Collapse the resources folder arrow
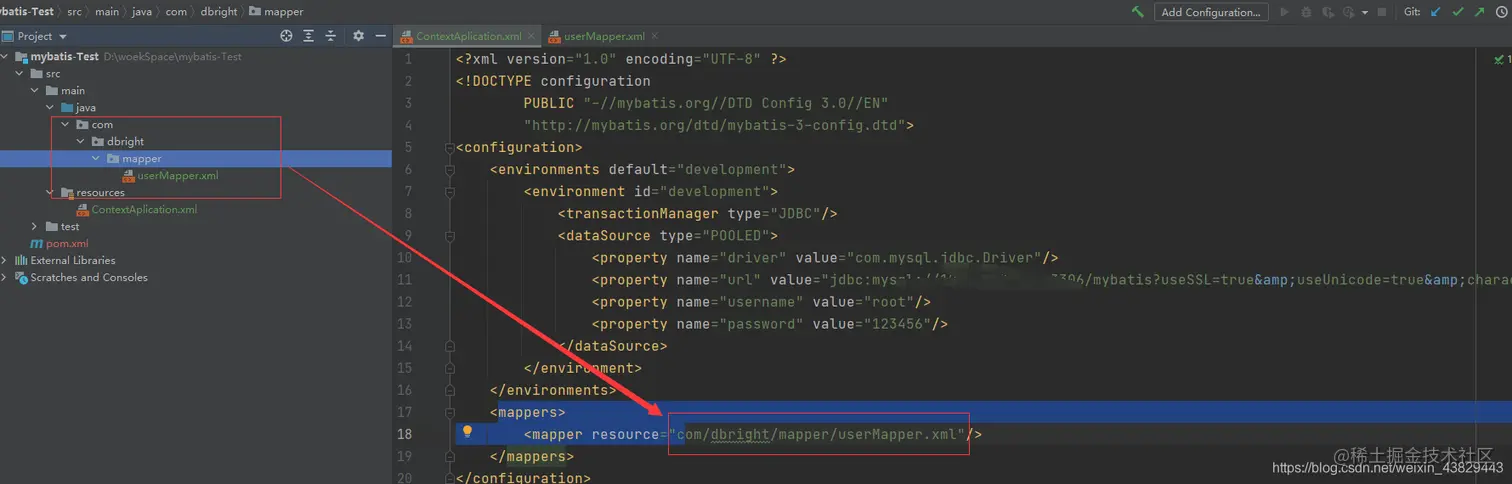Image resolution: width=1512 pixels, height=484 pixels. [x=51, y=193]
